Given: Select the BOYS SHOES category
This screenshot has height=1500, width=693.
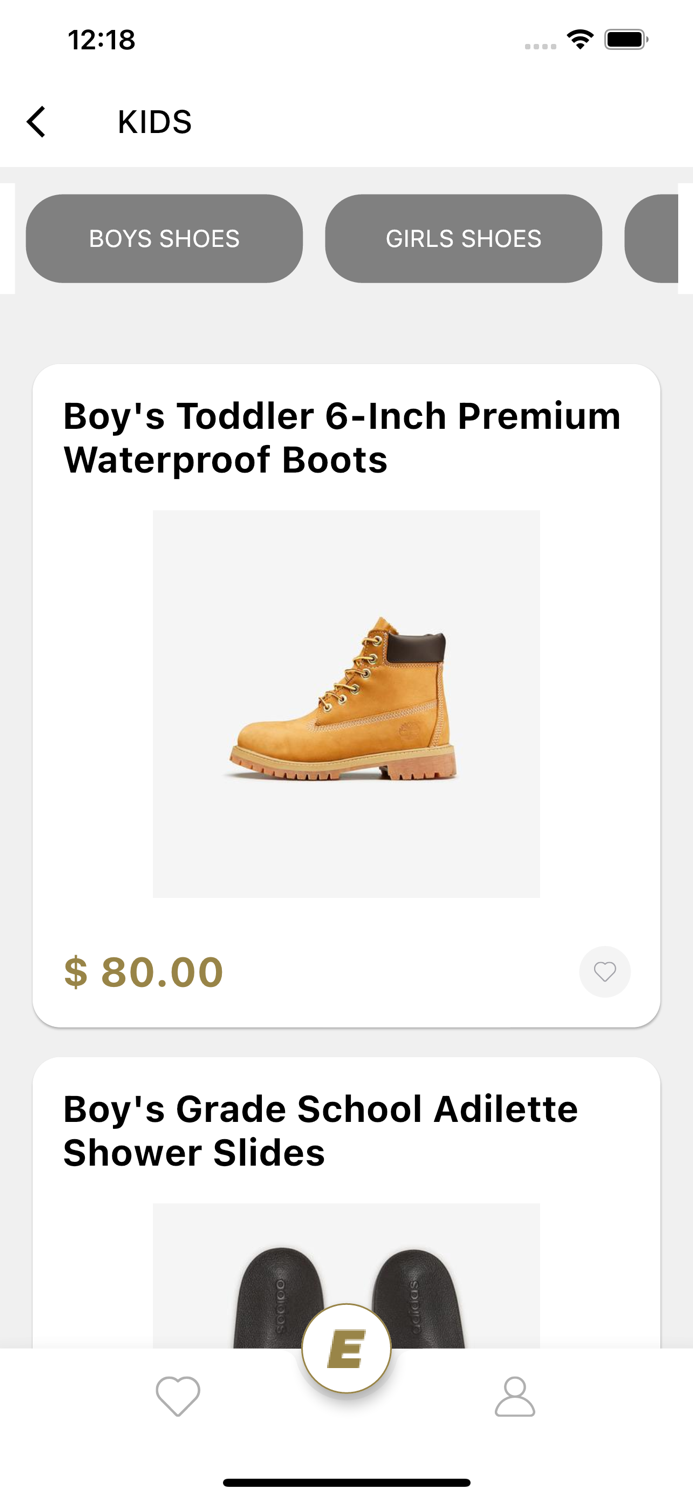Looking at the screenshot, I should [164, 239].
